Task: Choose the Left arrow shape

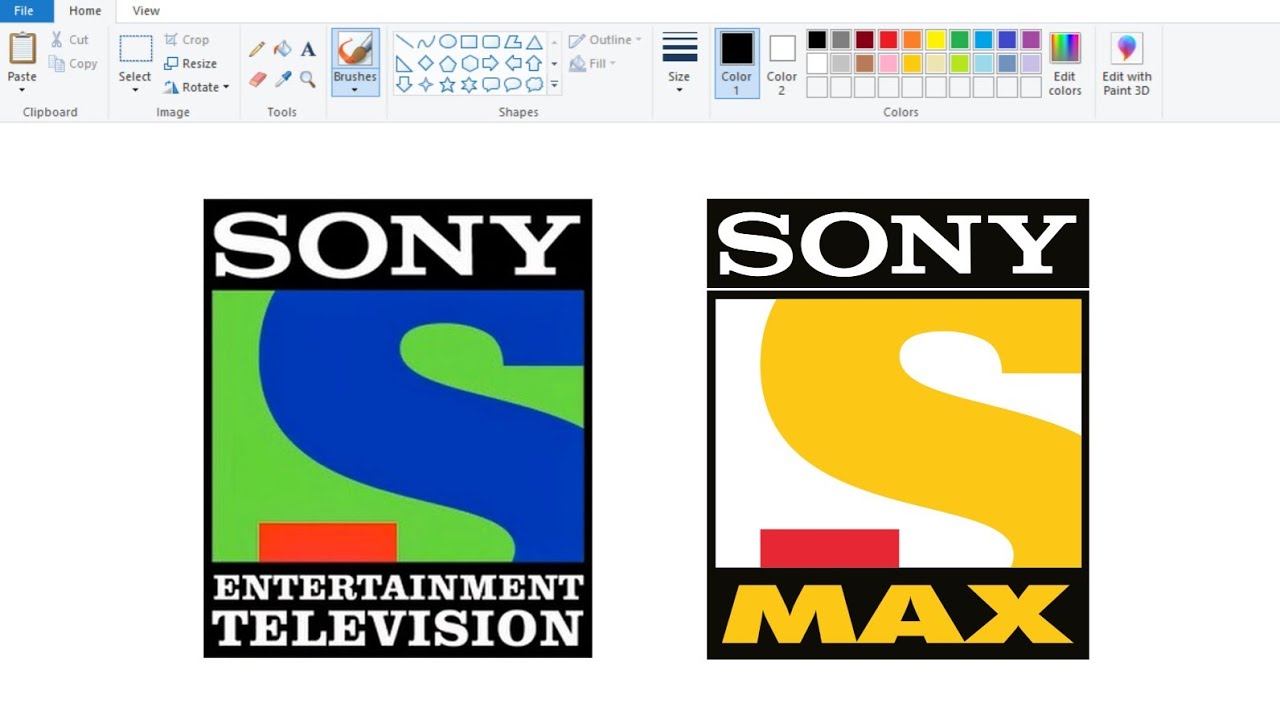Action: [x=513, y=63]
